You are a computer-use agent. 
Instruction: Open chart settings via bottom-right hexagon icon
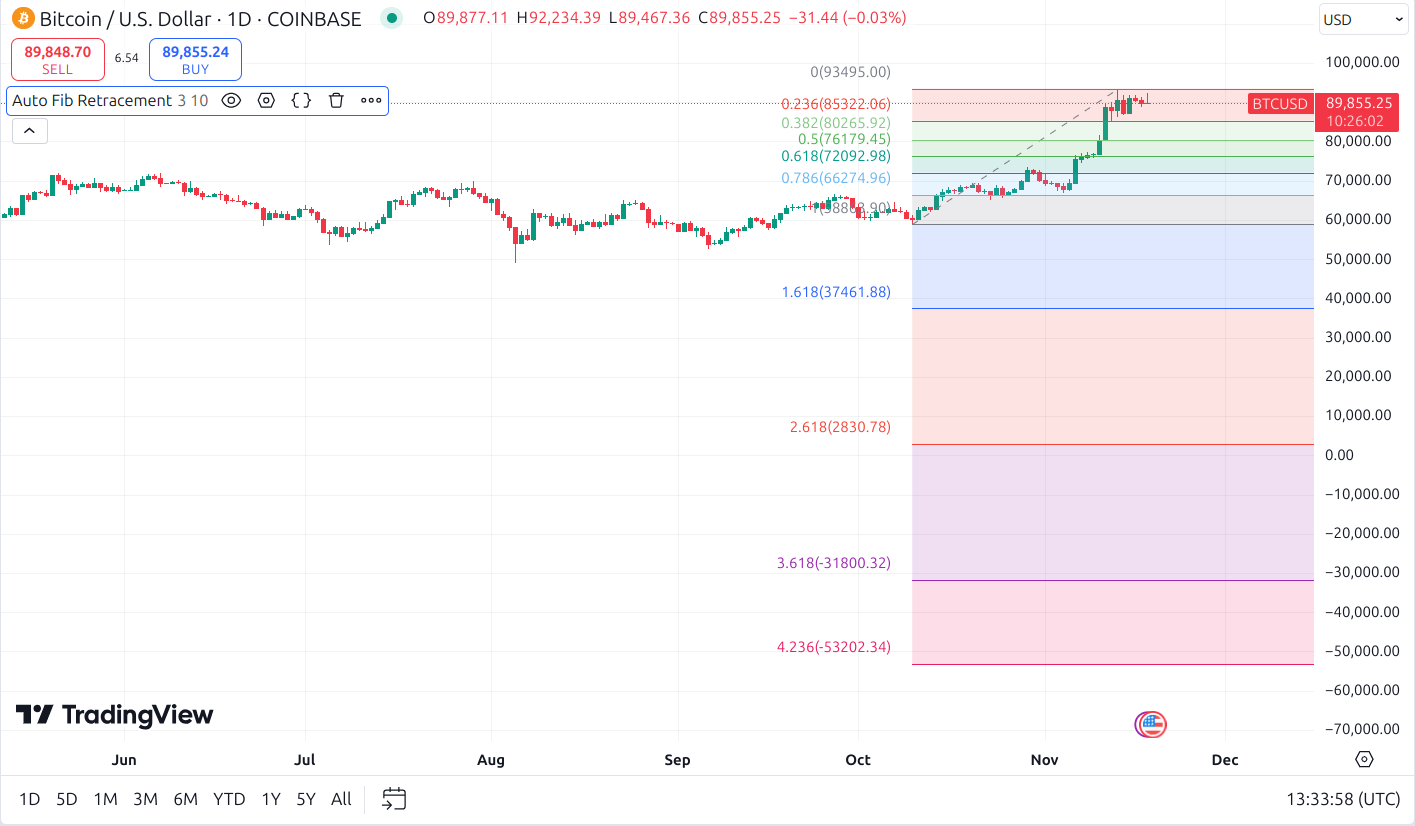pyautogui.click(x=1364, y=760)
